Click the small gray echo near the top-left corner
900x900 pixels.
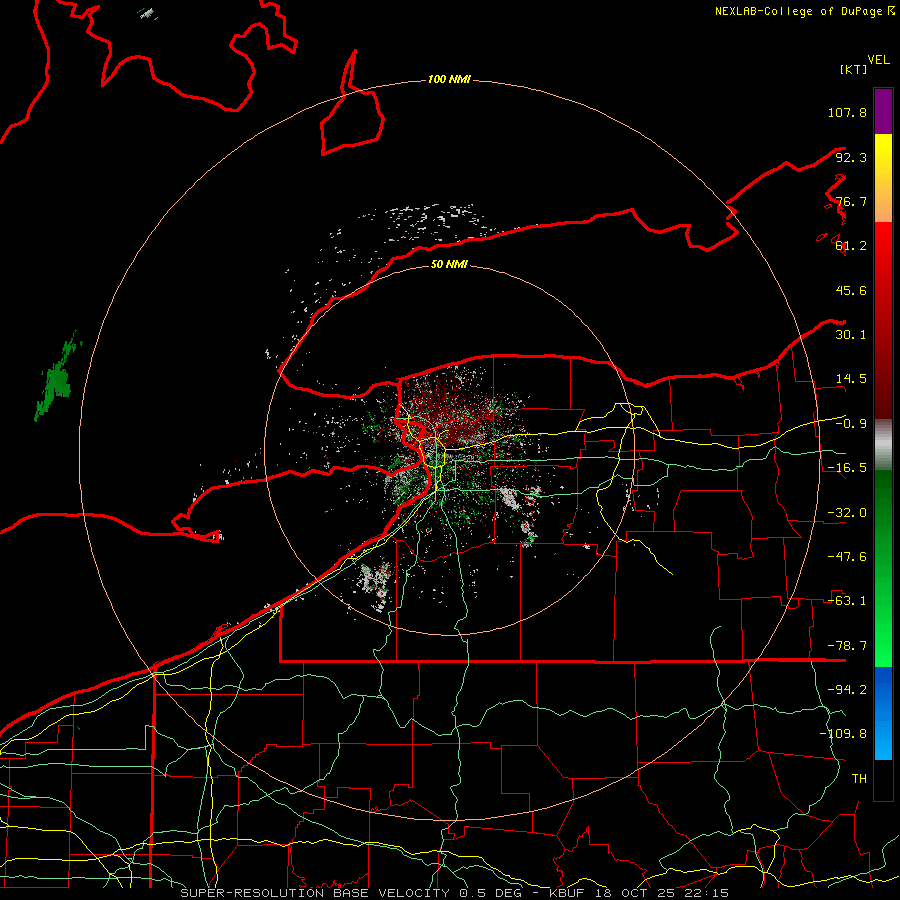coord(148,13)
